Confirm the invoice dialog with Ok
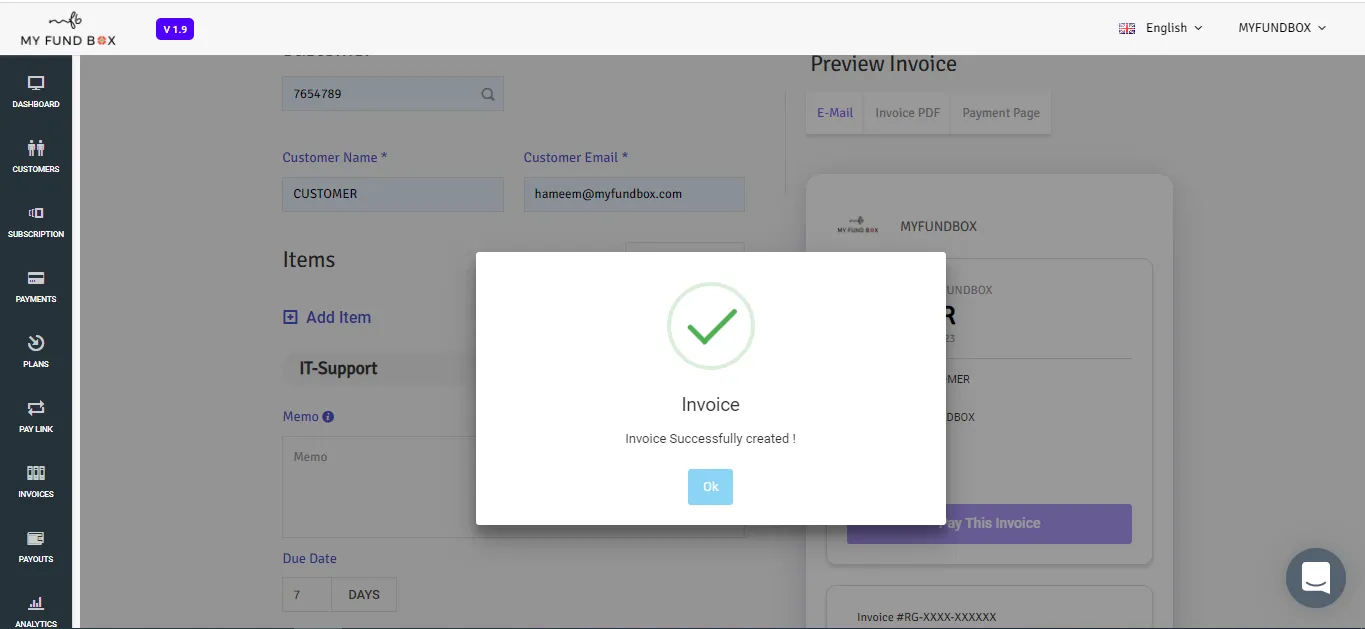Viewport: 1365px width, 629px height. pyautogui.click(x=710, y=487)
